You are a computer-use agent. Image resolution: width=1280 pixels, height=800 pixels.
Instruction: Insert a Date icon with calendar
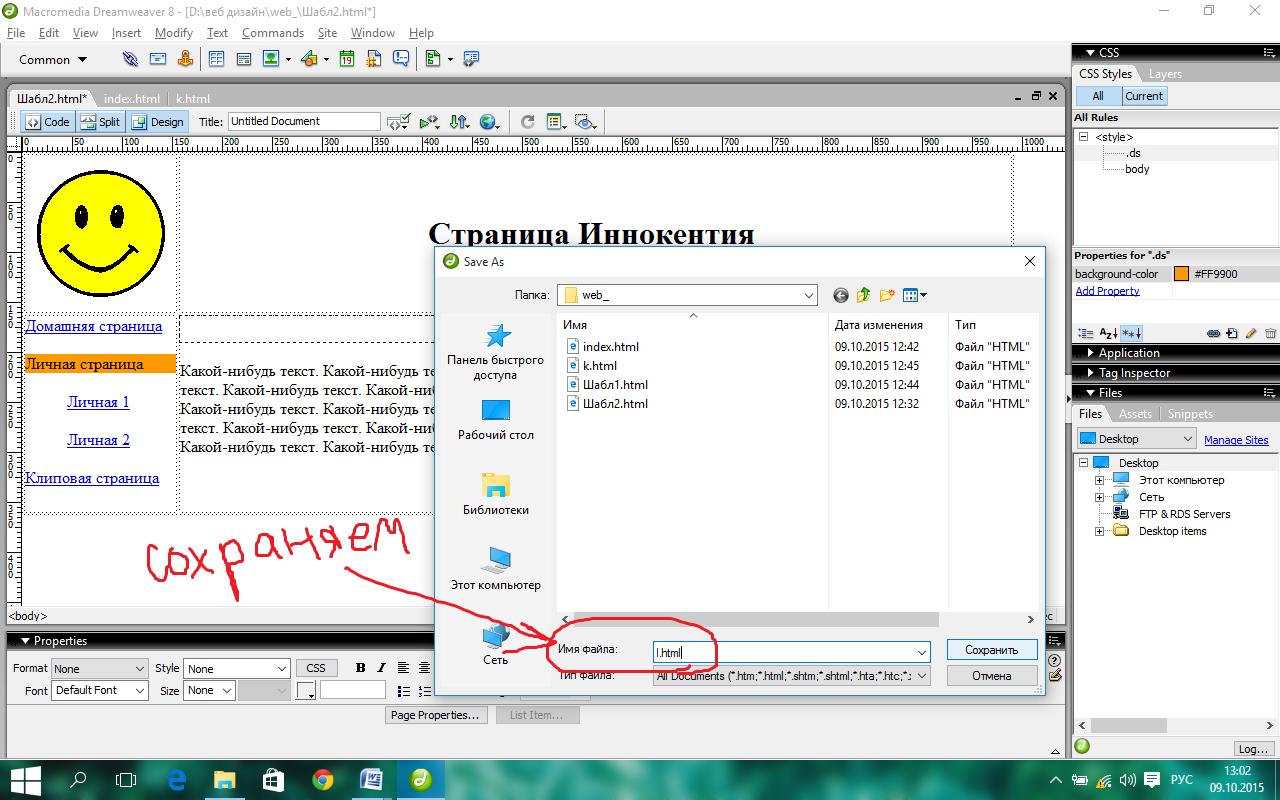tap(347, 60)
